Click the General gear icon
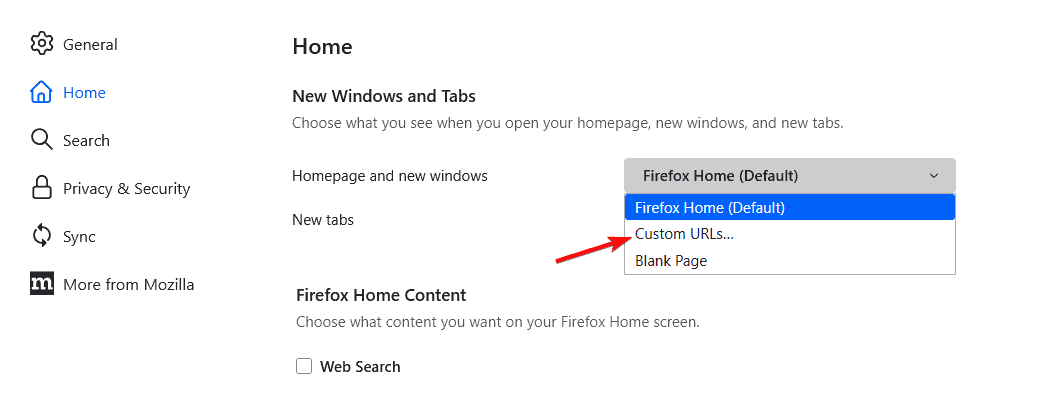 [41, 44]
